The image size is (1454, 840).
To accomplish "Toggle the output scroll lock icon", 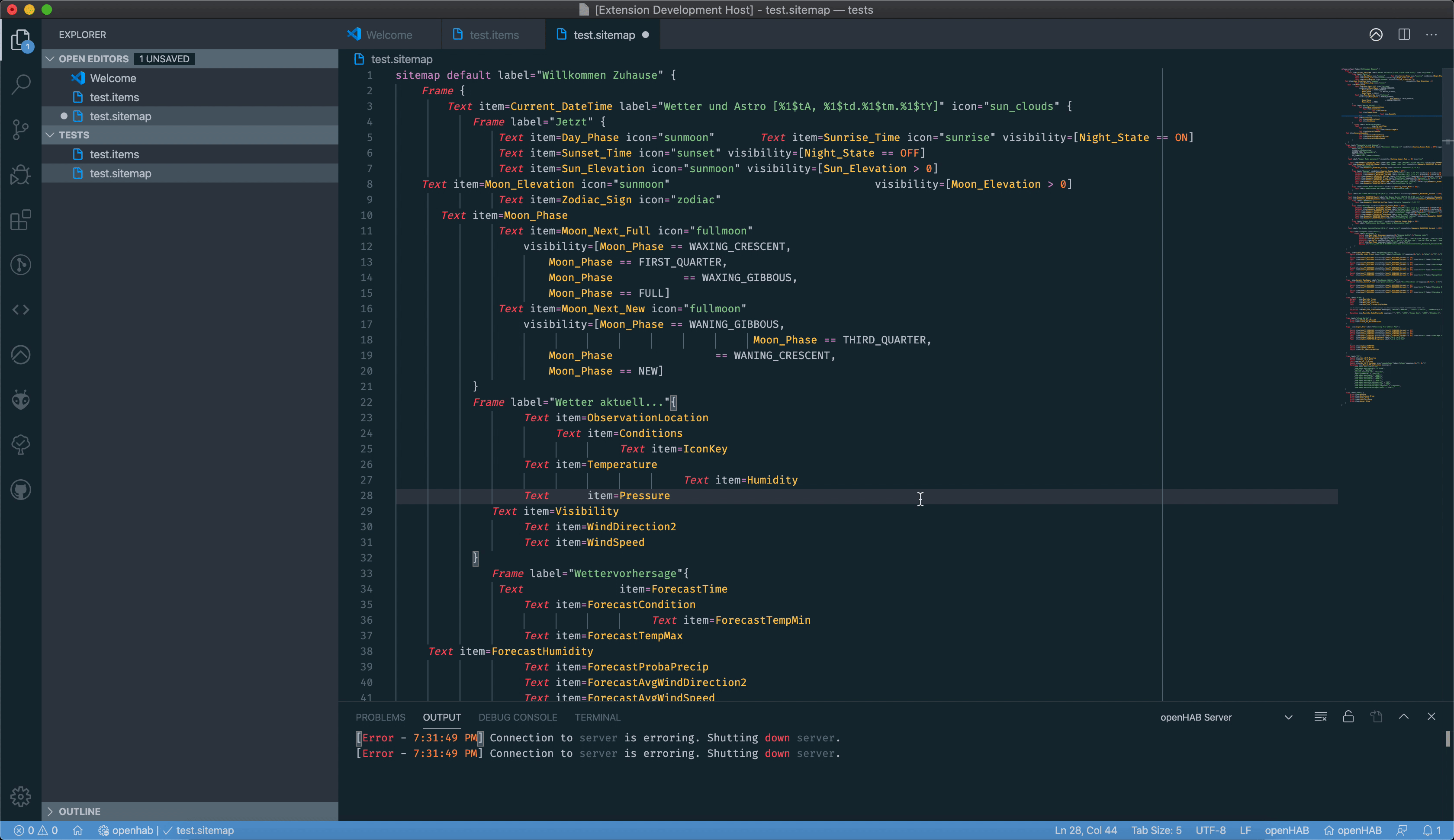I will pos(1348,717).
